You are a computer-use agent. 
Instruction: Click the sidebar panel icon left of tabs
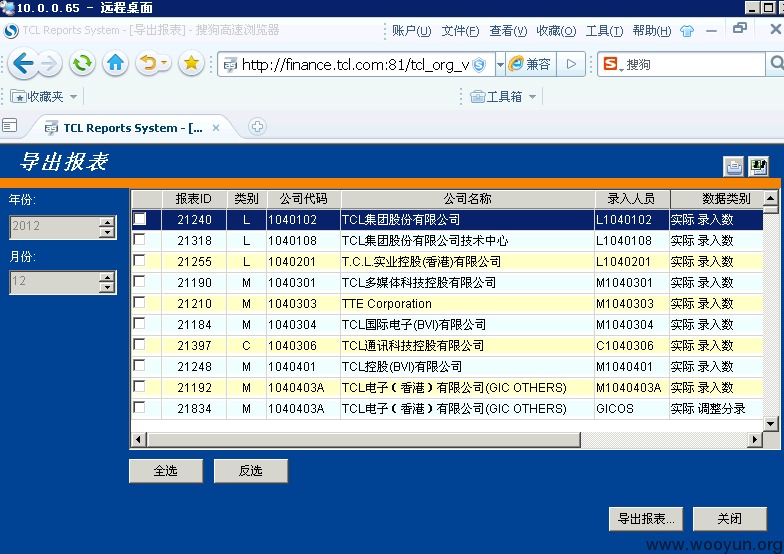pyautogui.click(x=10, y=125)
